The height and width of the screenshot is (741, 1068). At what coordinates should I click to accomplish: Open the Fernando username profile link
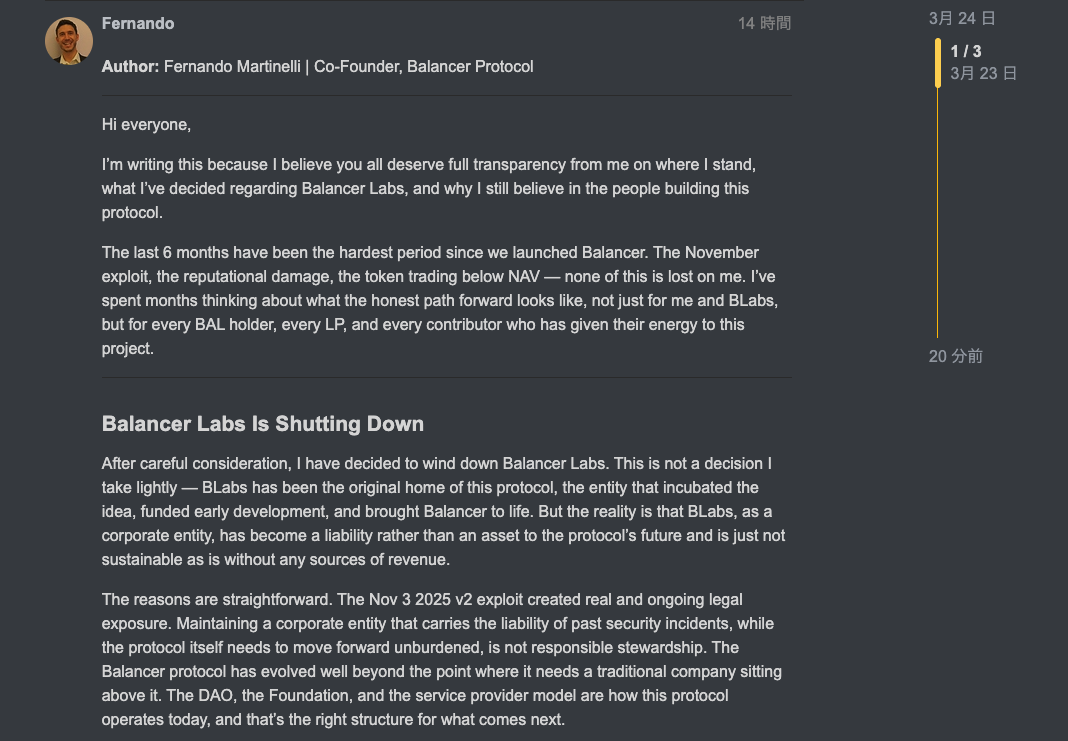[x=138, y=23]
